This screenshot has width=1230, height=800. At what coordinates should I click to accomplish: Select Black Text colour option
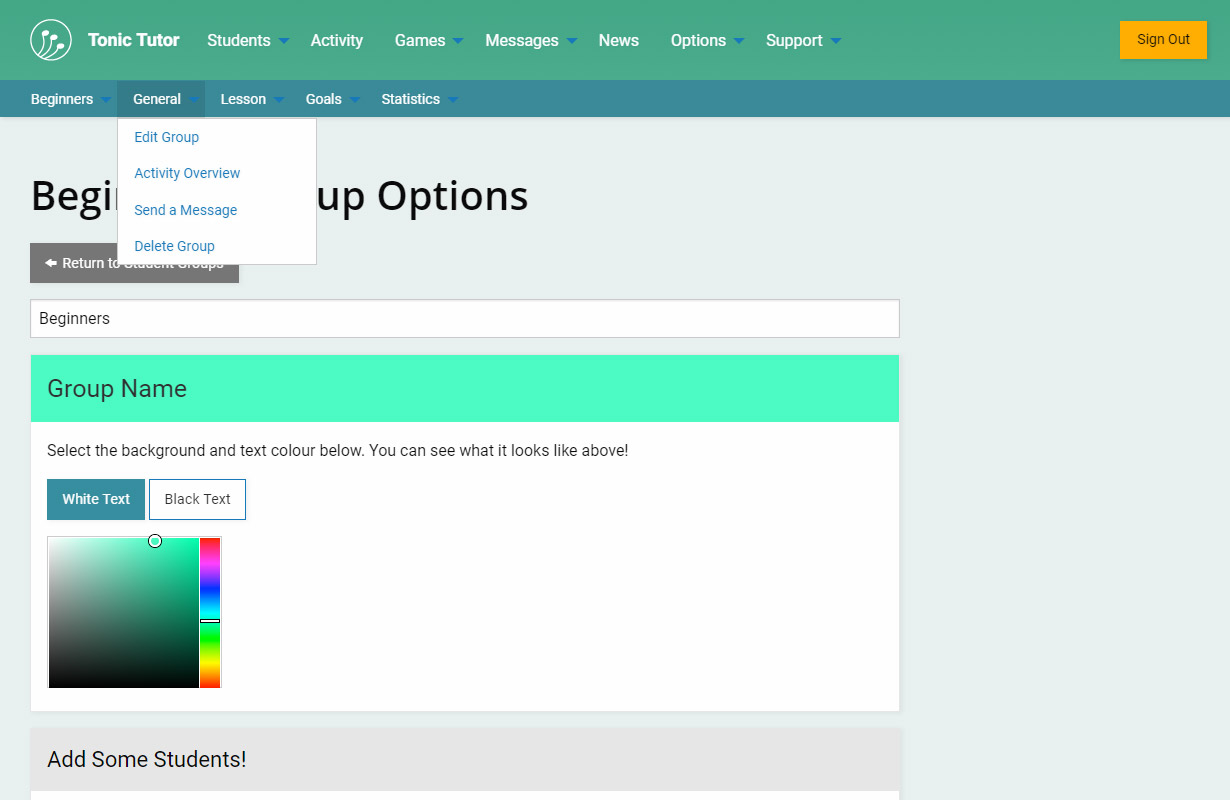pos(197,499)
